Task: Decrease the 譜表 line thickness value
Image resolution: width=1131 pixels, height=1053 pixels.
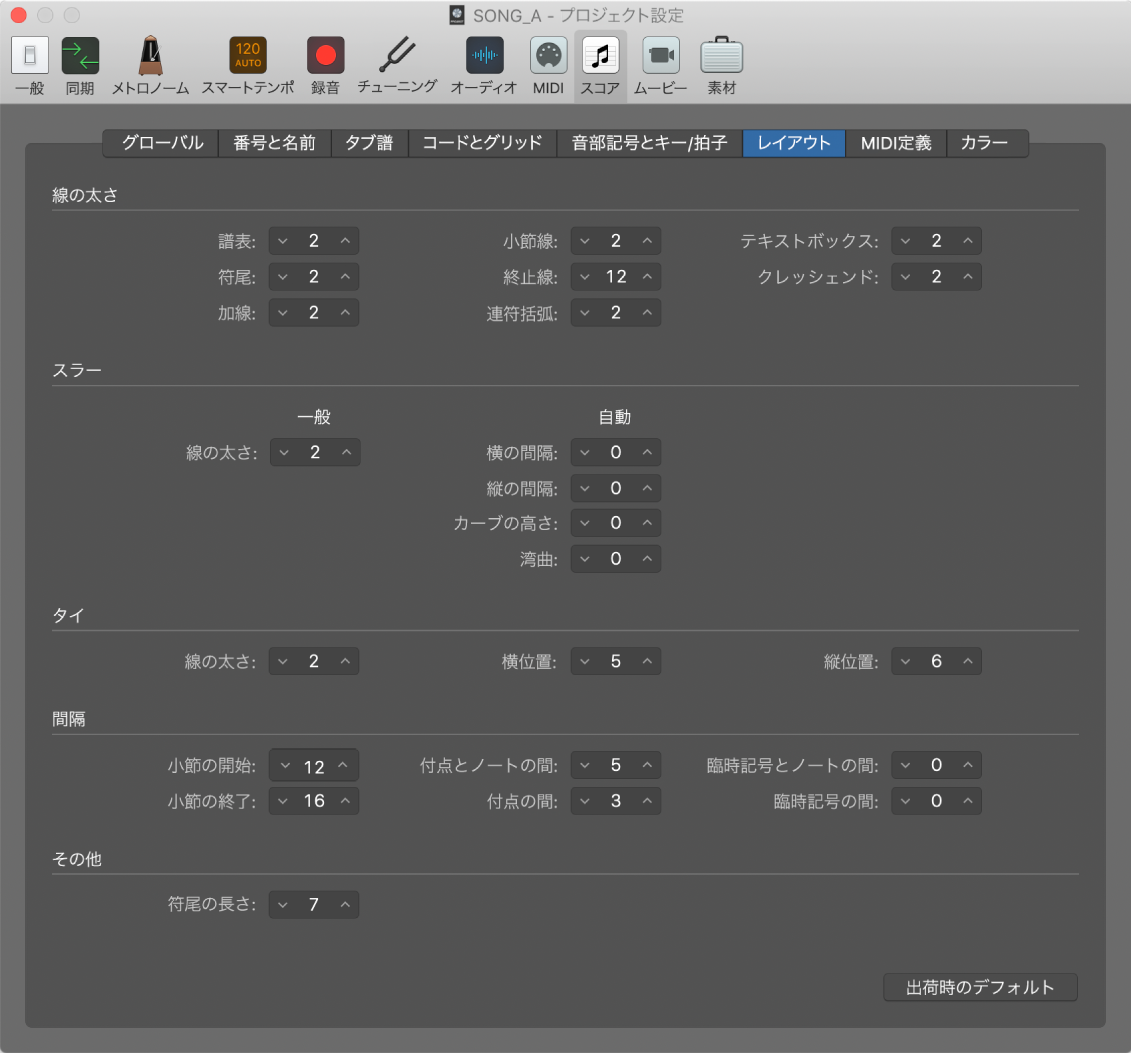Action: (x=283, y=241)
